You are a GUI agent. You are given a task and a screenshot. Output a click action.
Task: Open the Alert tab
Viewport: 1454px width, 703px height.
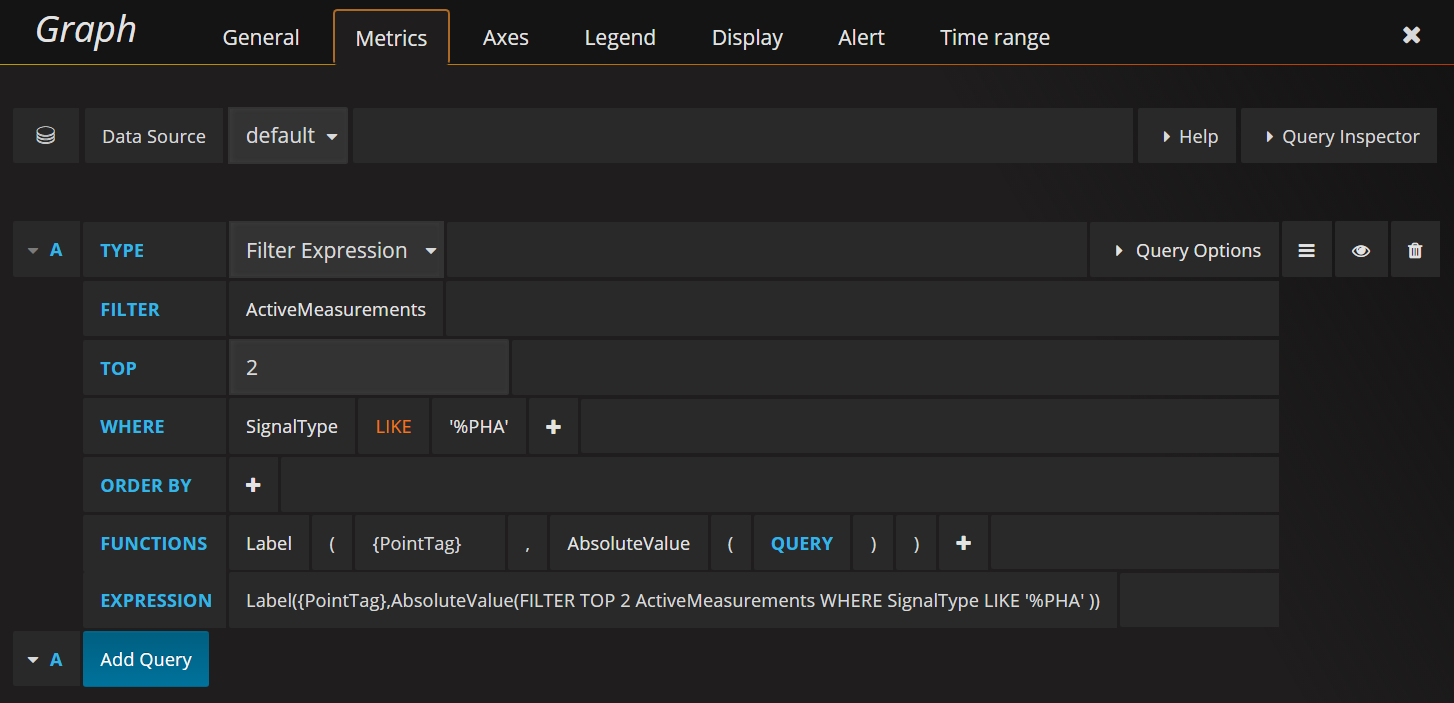point(861,37)
